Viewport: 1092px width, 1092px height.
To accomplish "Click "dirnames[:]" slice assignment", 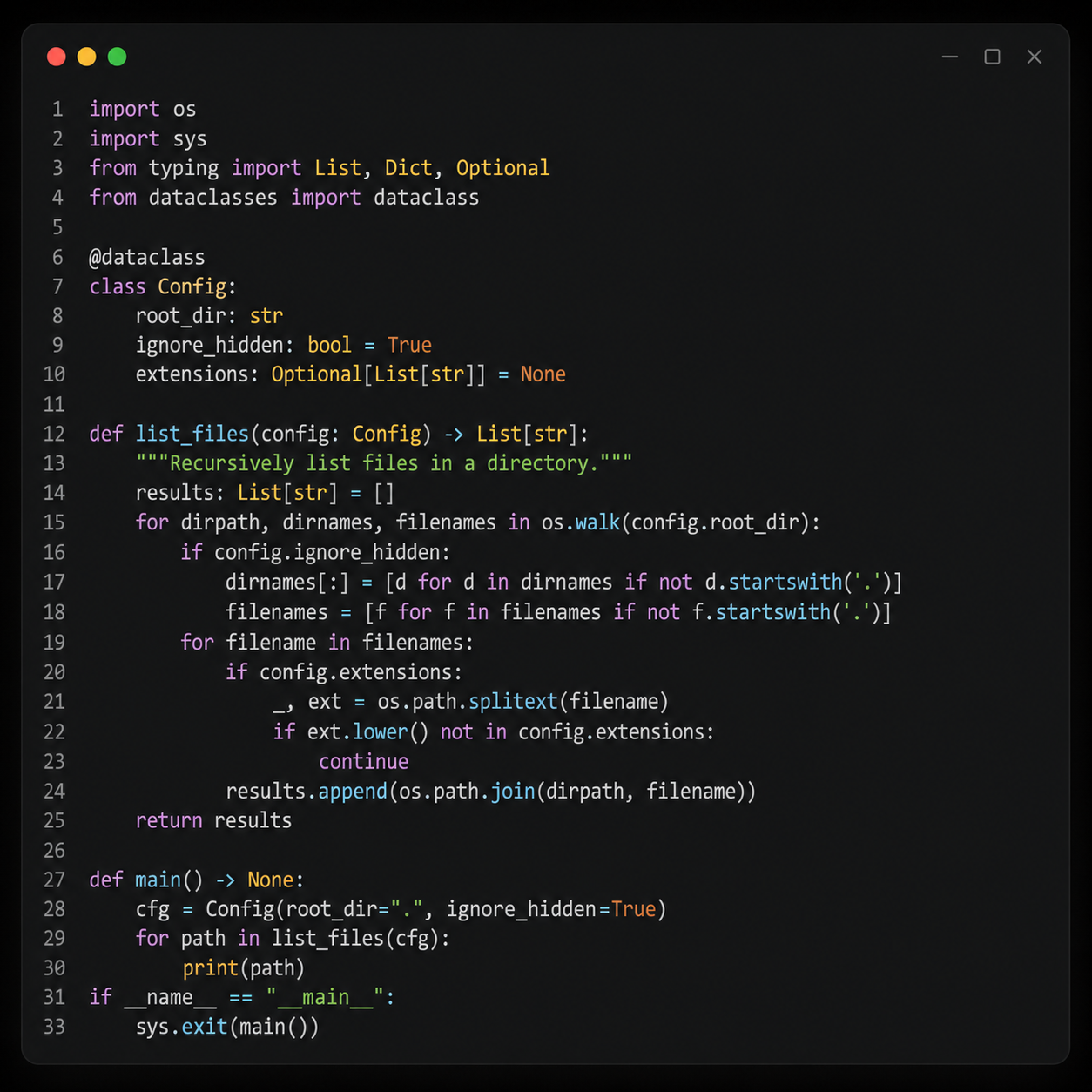I will click(286, 582).
